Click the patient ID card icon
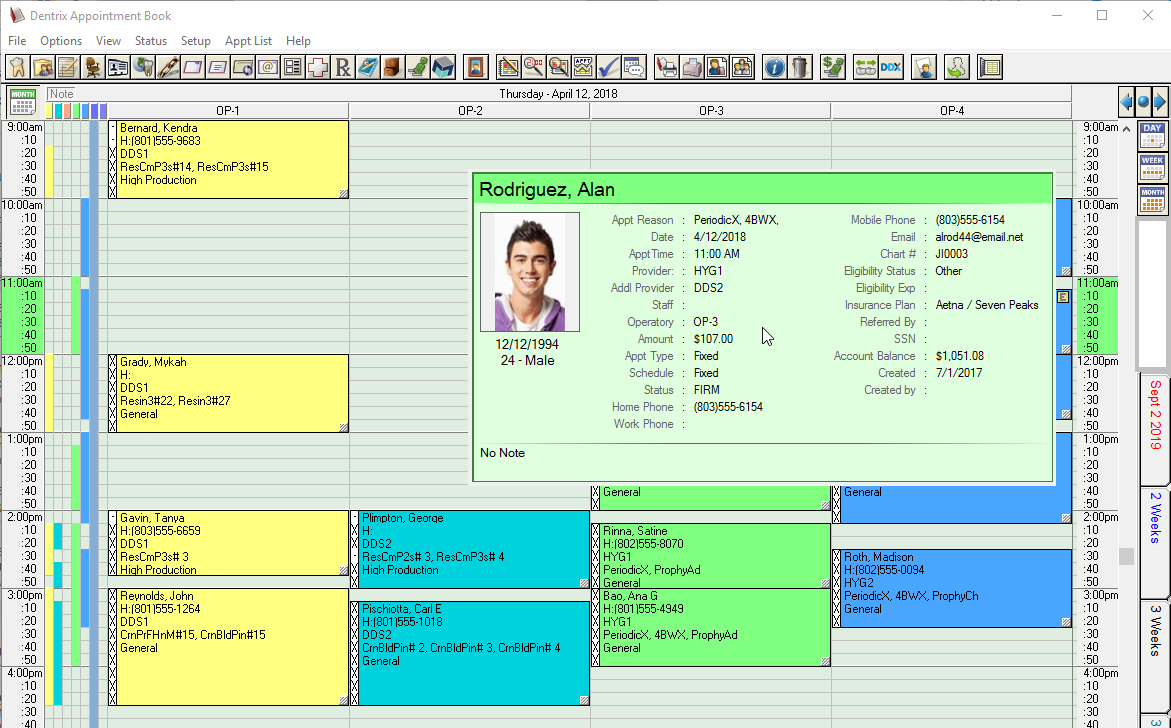This screenshot has width=1171, height=728. pyautogui.click(x=117, y=67)
